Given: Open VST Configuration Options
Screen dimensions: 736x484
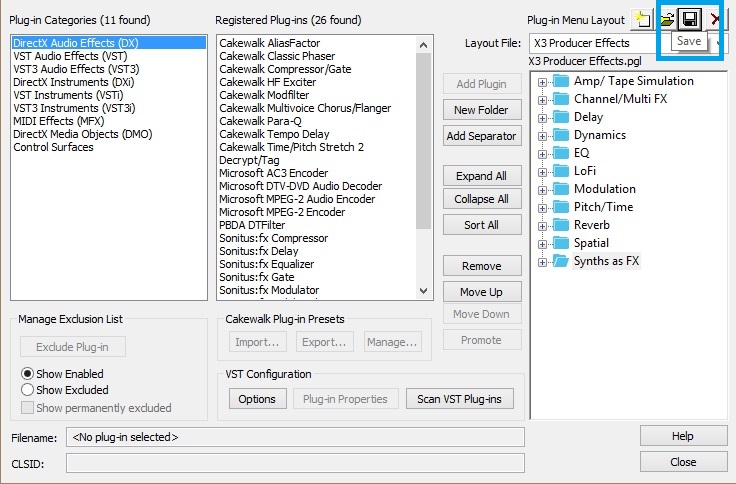Looking at the screenshot, I should tap(257, 399).
